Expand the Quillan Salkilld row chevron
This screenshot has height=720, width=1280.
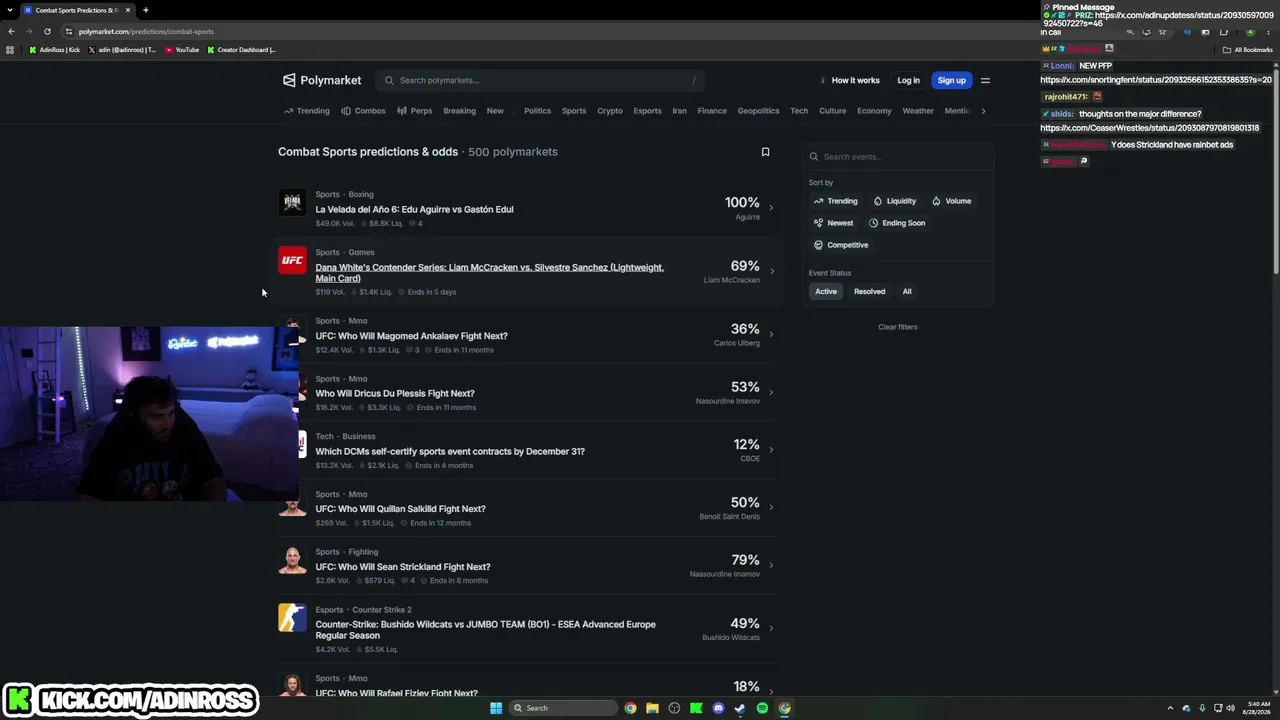[771, 508]
